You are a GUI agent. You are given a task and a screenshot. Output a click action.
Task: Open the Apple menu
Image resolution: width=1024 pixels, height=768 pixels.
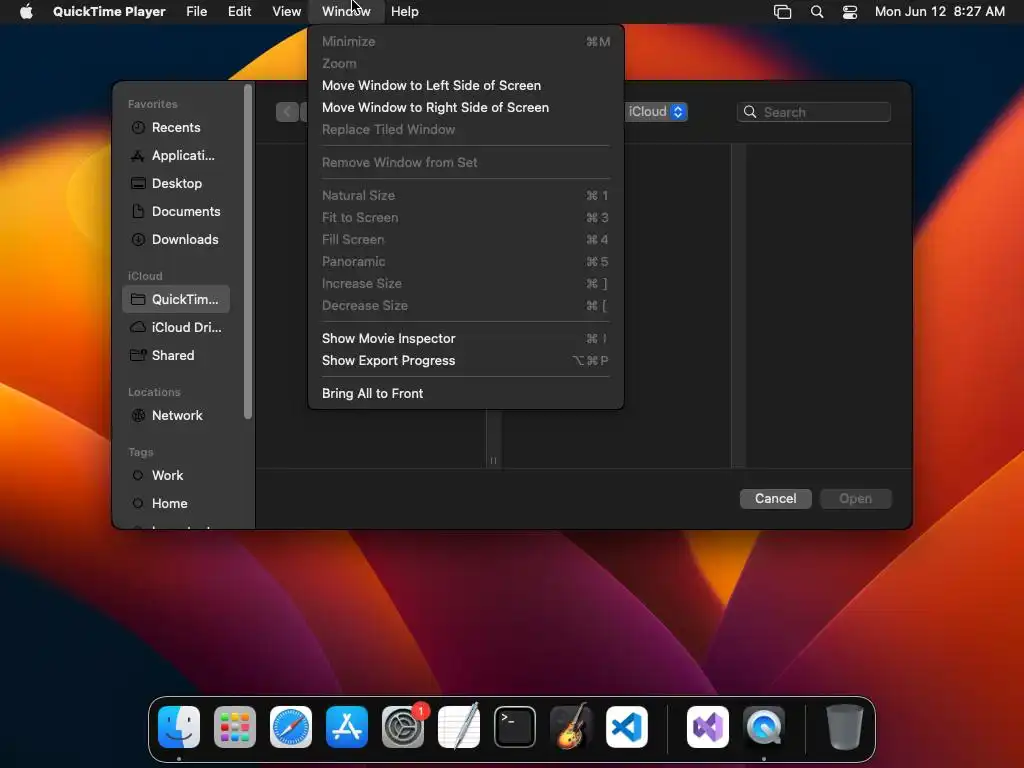26,11
